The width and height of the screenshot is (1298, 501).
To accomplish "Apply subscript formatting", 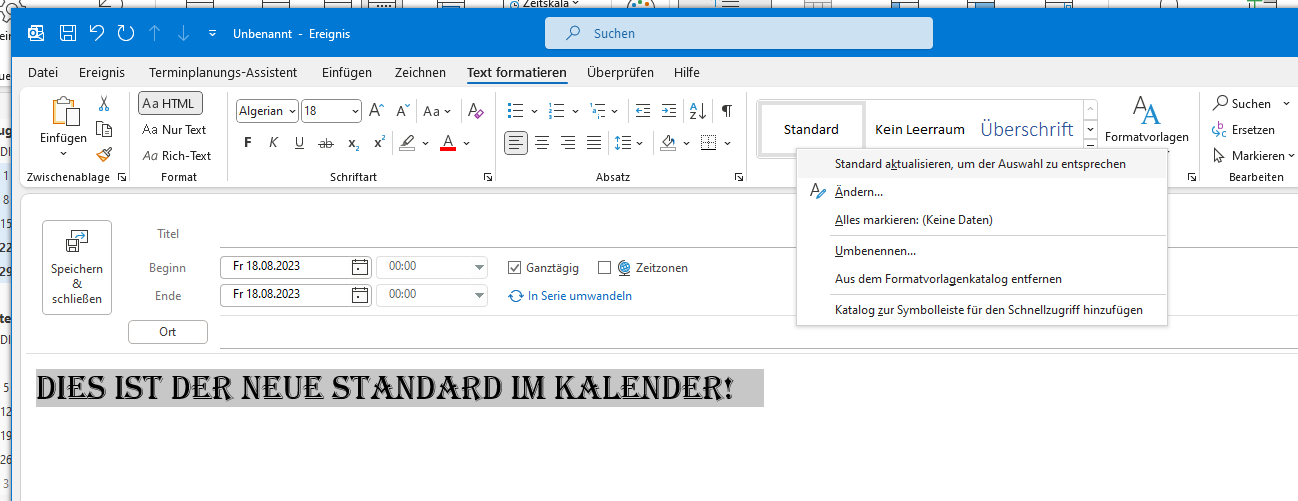I will pos(353,143).
